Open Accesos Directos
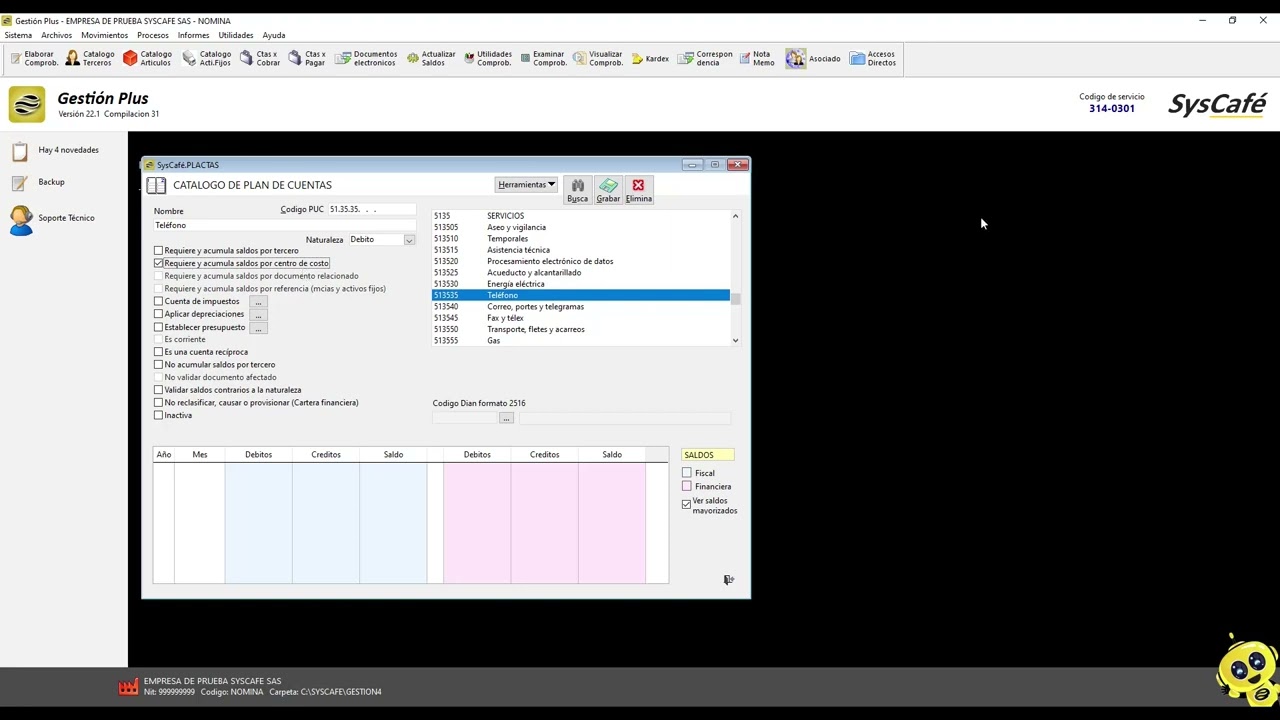The width and height of the screenshot is (1280, 720). tap(873, 59)
